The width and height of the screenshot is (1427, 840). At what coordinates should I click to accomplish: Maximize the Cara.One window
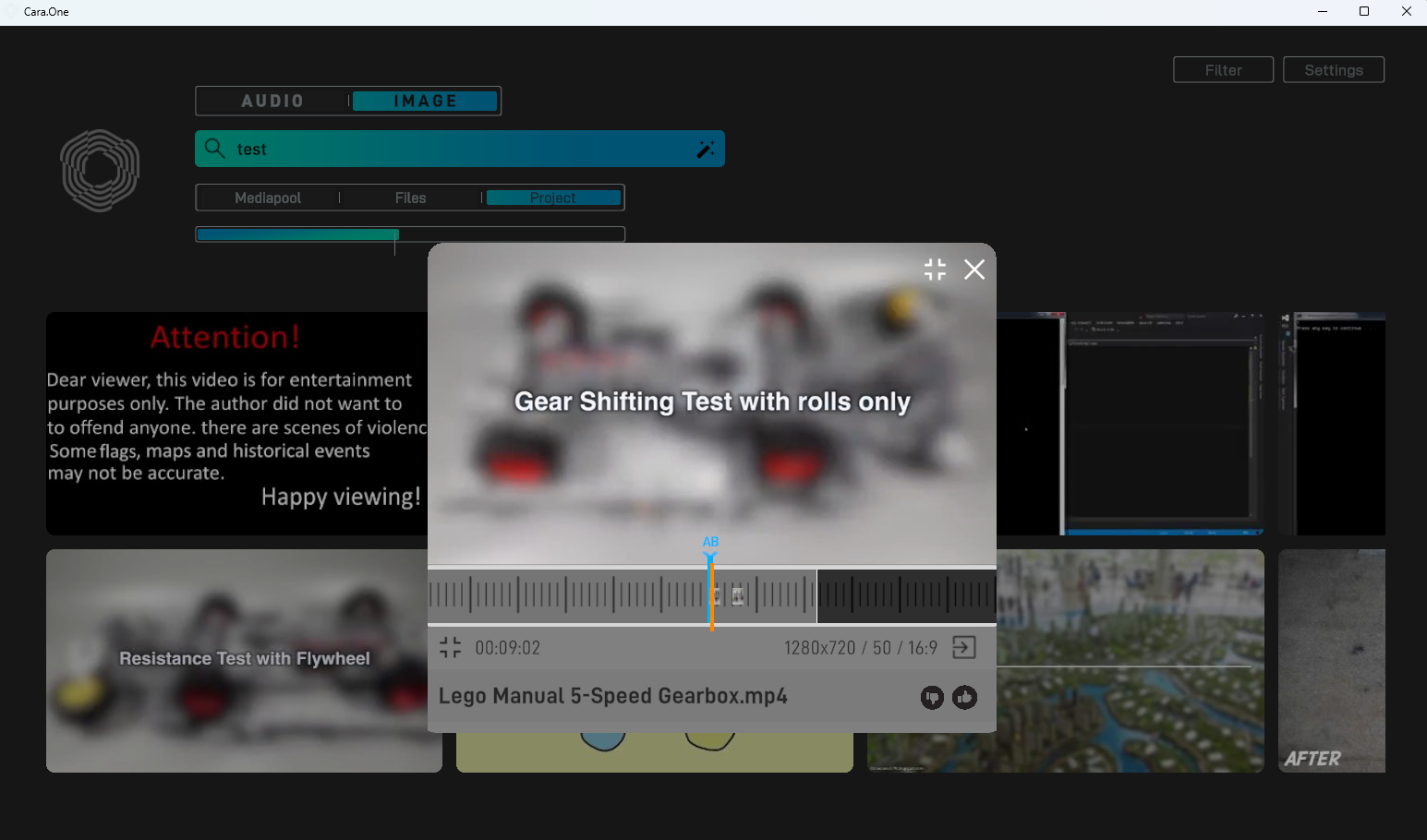(x=1364, y=12)
